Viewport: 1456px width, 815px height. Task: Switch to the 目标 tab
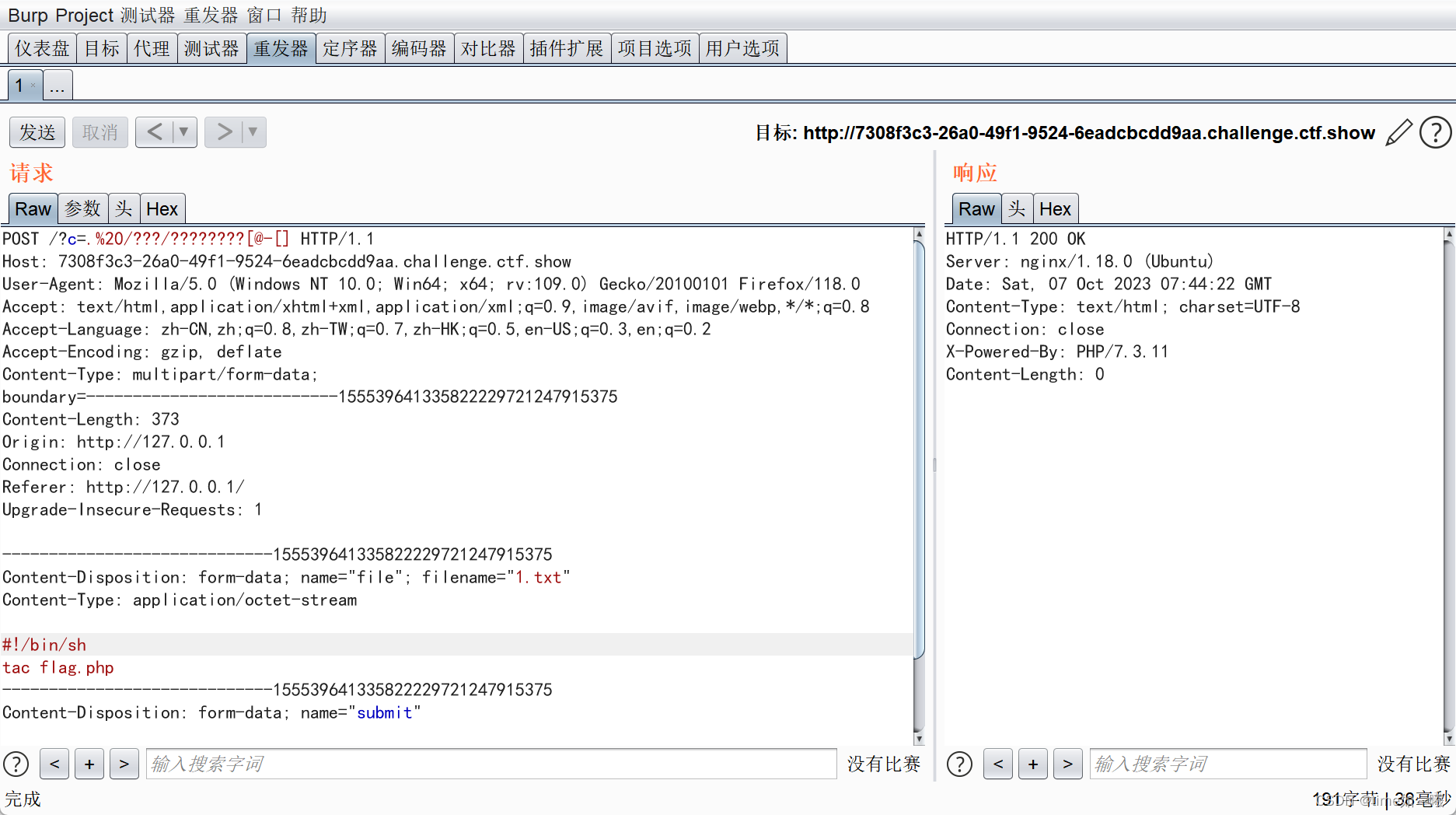click(x=102, y=48)
